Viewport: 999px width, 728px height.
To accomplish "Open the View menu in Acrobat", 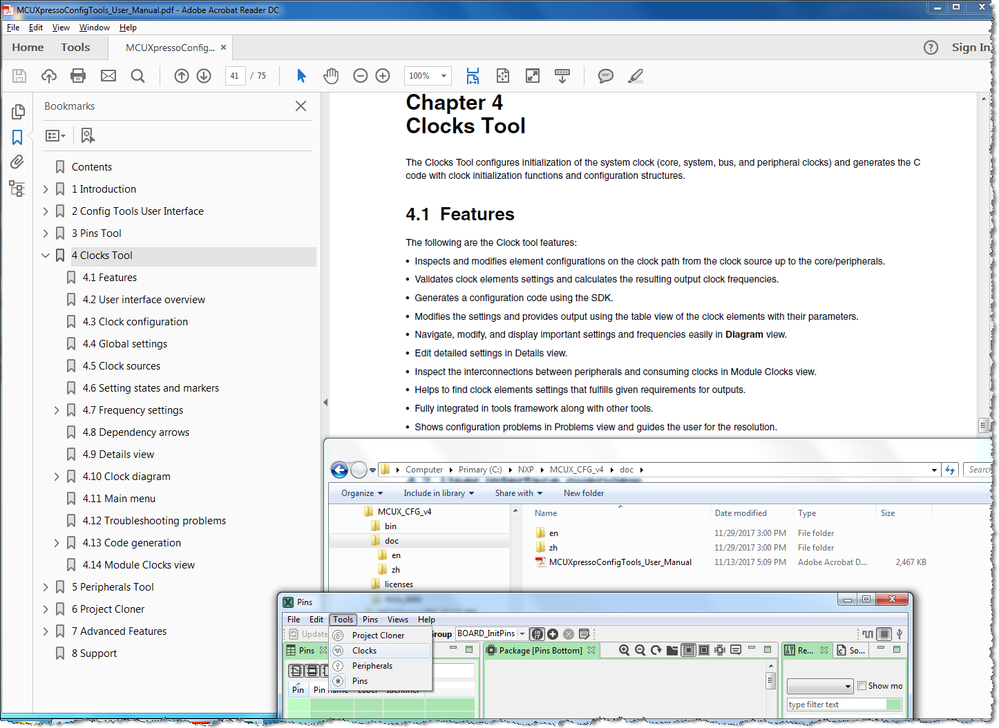I will click(61, 27).
